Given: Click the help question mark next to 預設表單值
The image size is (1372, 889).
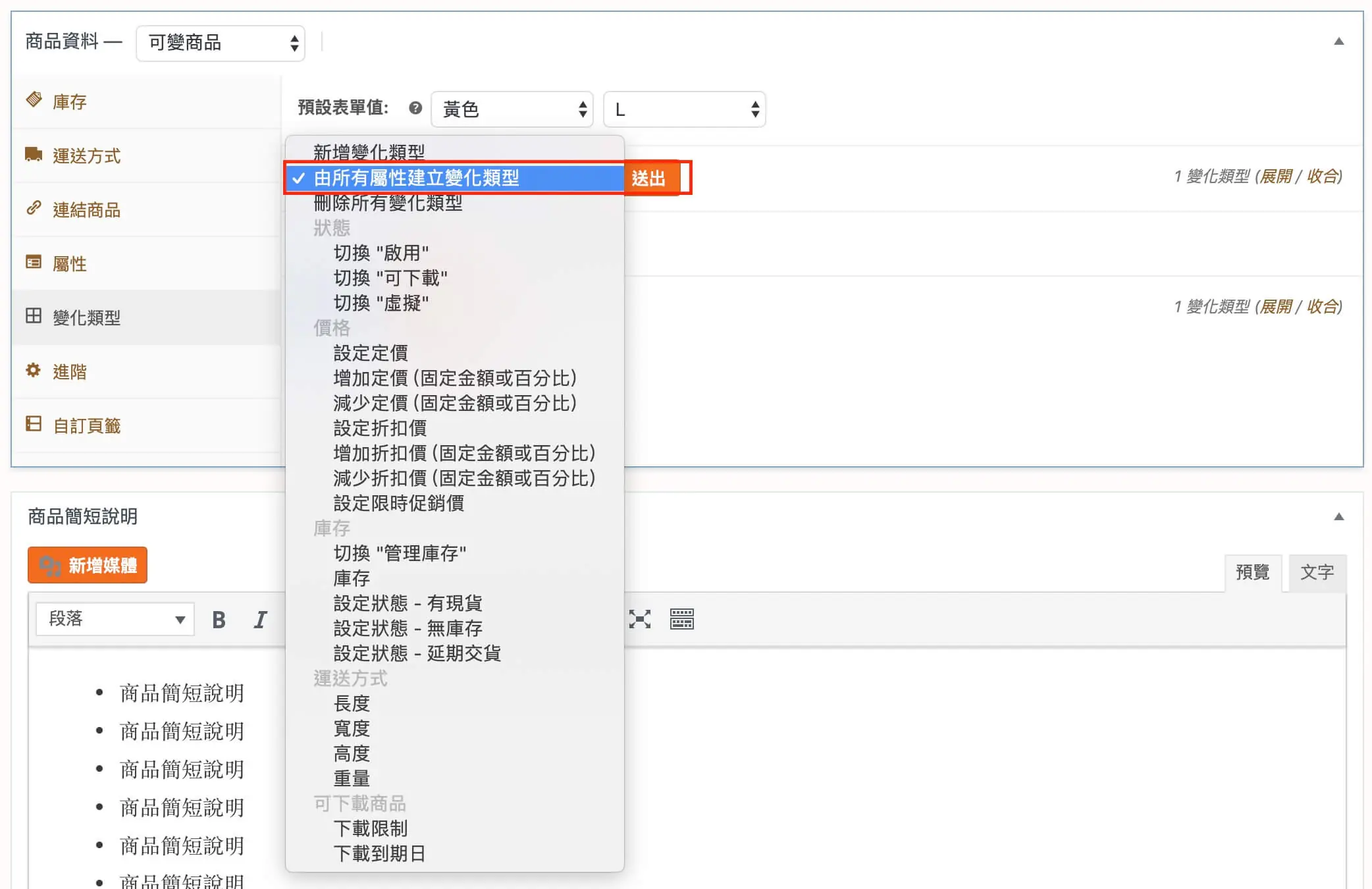Looking at the screenshot, I should point(415,108).
